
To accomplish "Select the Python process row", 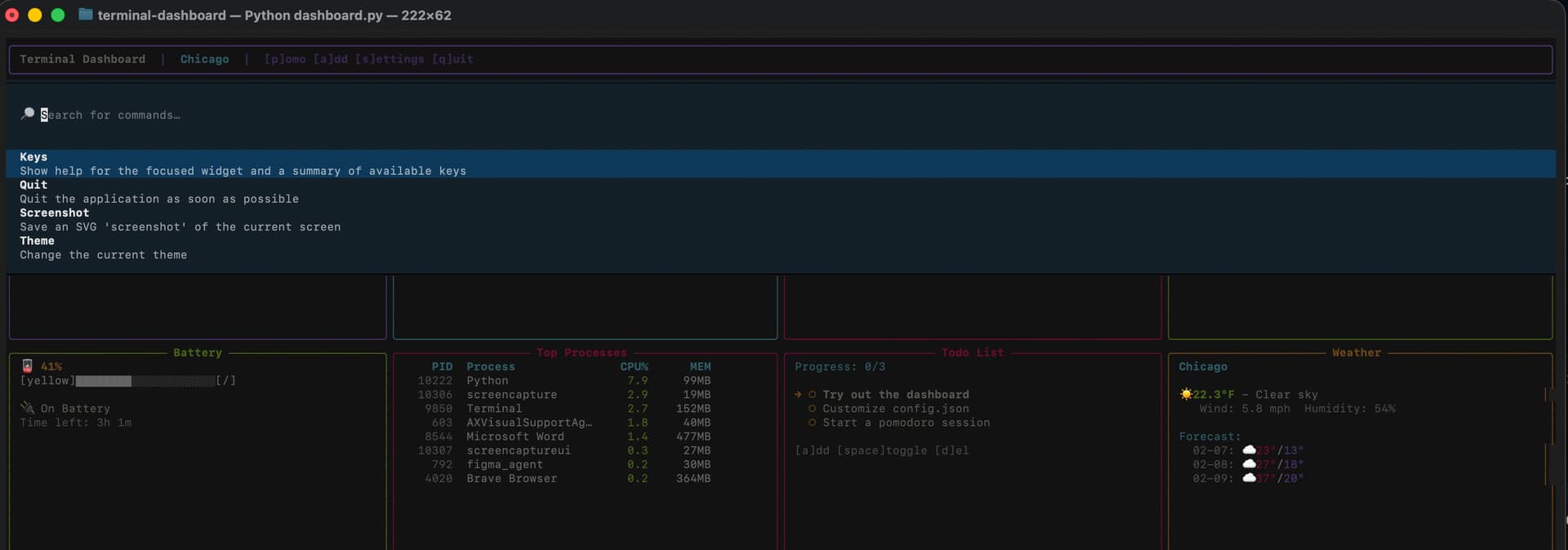I will point(563,381).
